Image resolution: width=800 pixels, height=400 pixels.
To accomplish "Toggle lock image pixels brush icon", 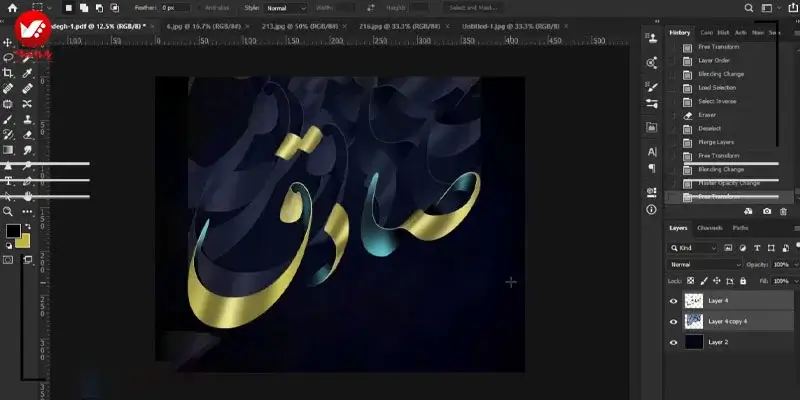I will coord(704,281).
